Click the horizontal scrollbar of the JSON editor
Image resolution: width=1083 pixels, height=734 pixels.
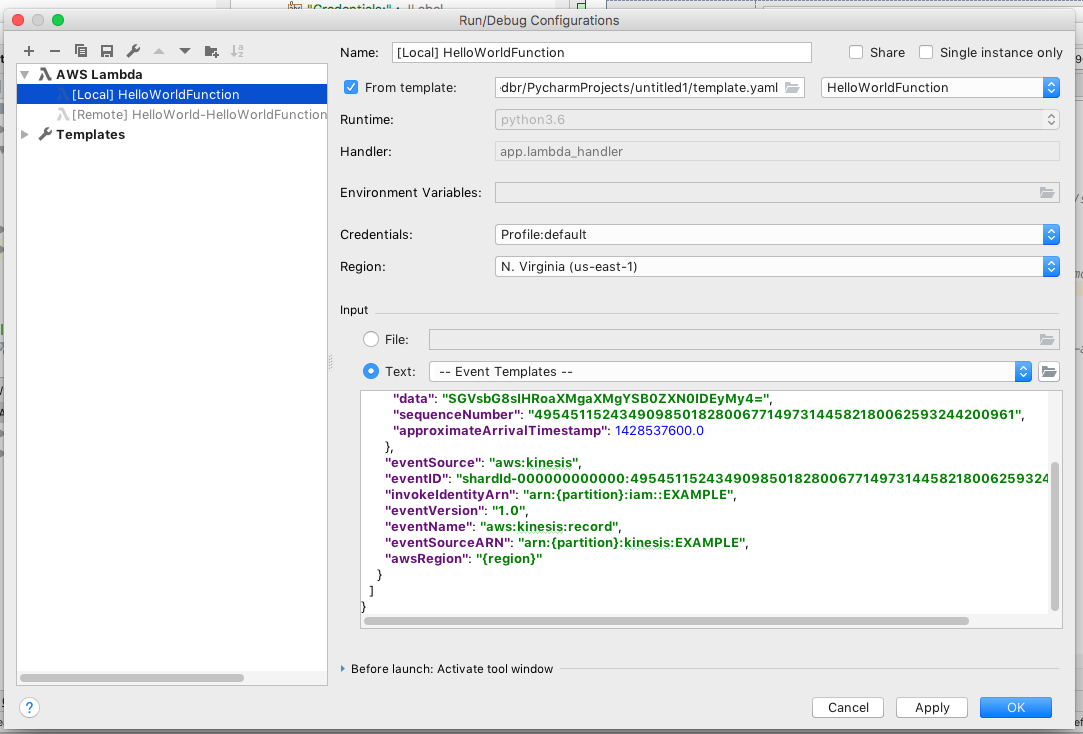coord(666,621)
